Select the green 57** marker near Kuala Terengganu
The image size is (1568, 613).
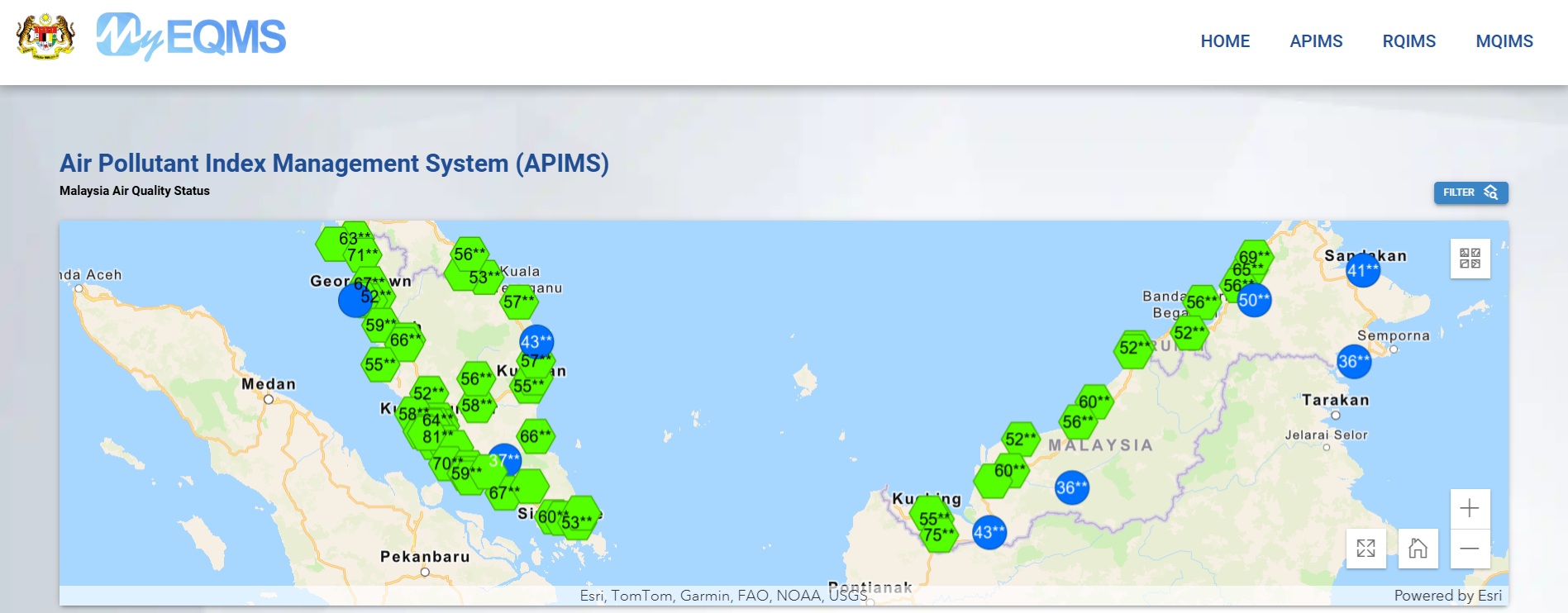coord(519,302)
